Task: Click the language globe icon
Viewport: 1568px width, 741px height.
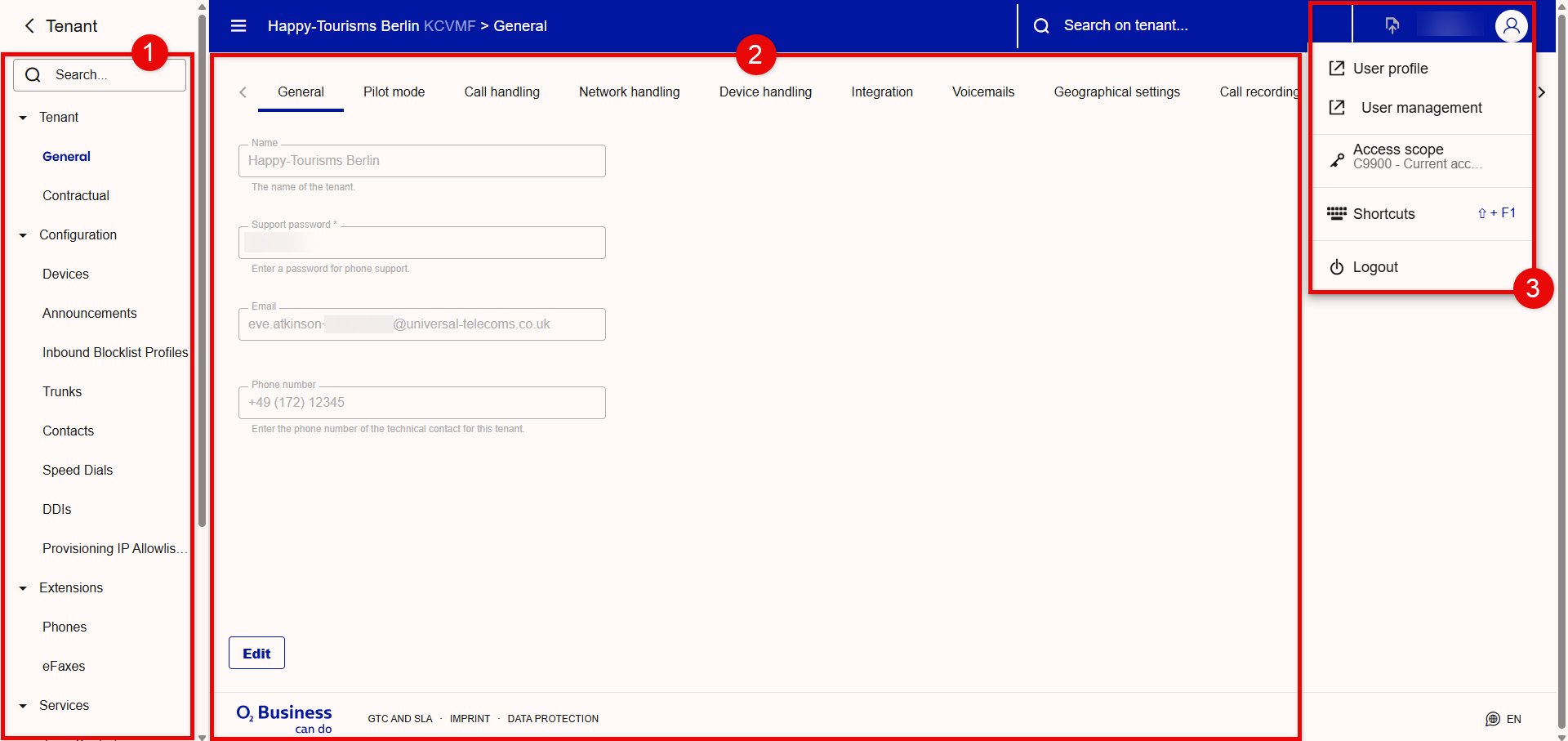Action: 1493,719
